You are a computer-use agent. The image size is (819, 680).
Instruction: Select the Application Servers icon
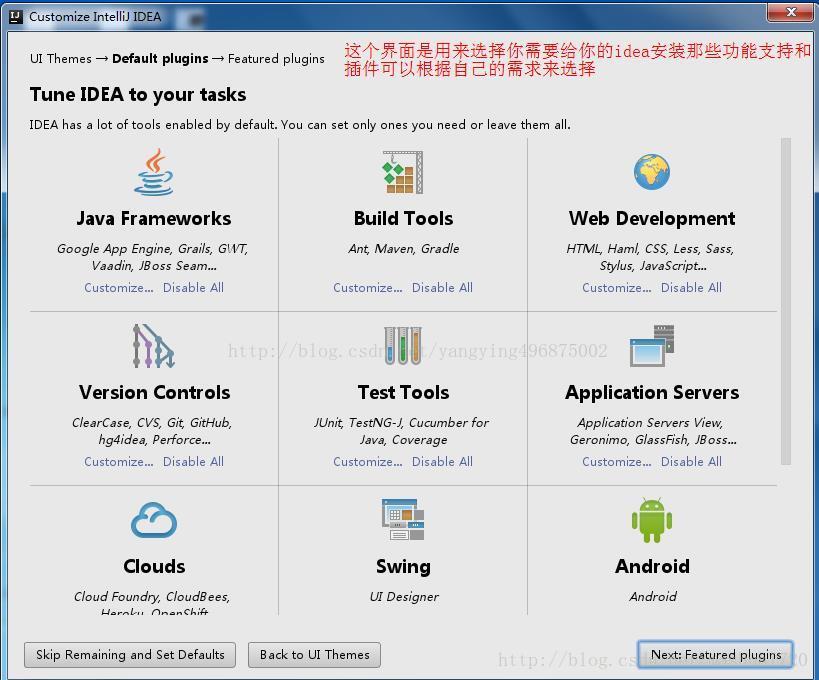pos(652,347)
